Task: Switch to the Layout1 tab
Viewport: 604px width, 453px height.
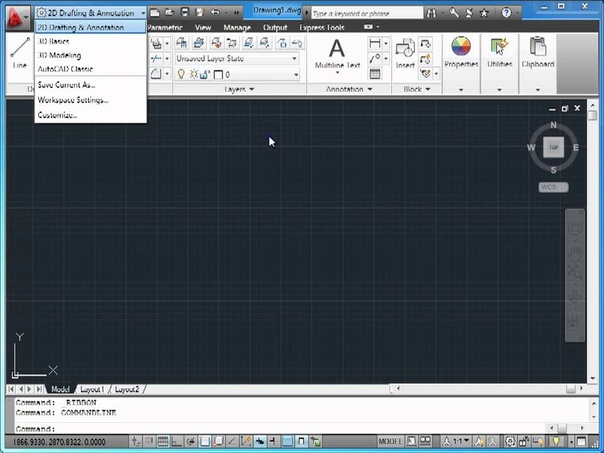Action: (x=92, y=389)
